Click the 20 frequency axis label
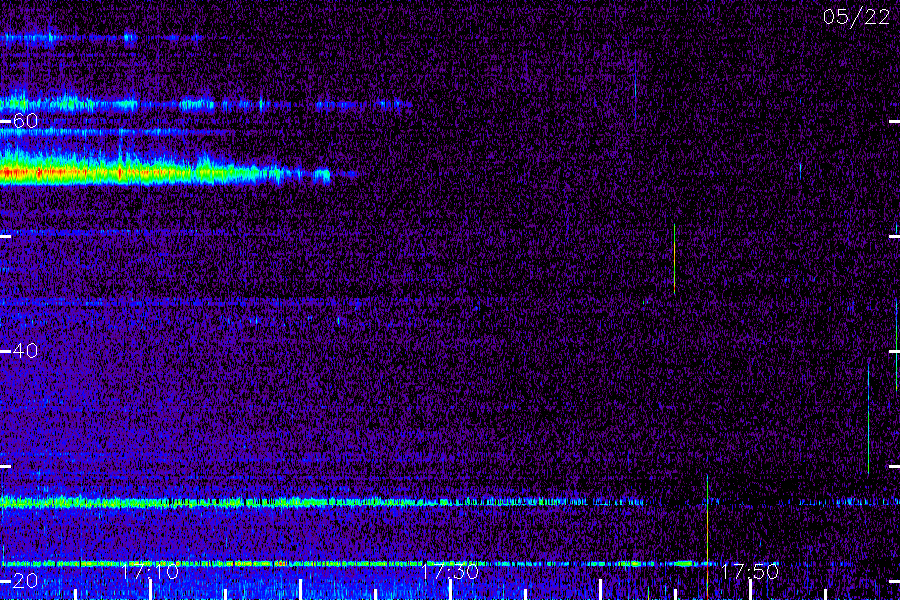This screenshot has height=600, width=900. coord(25,580)
